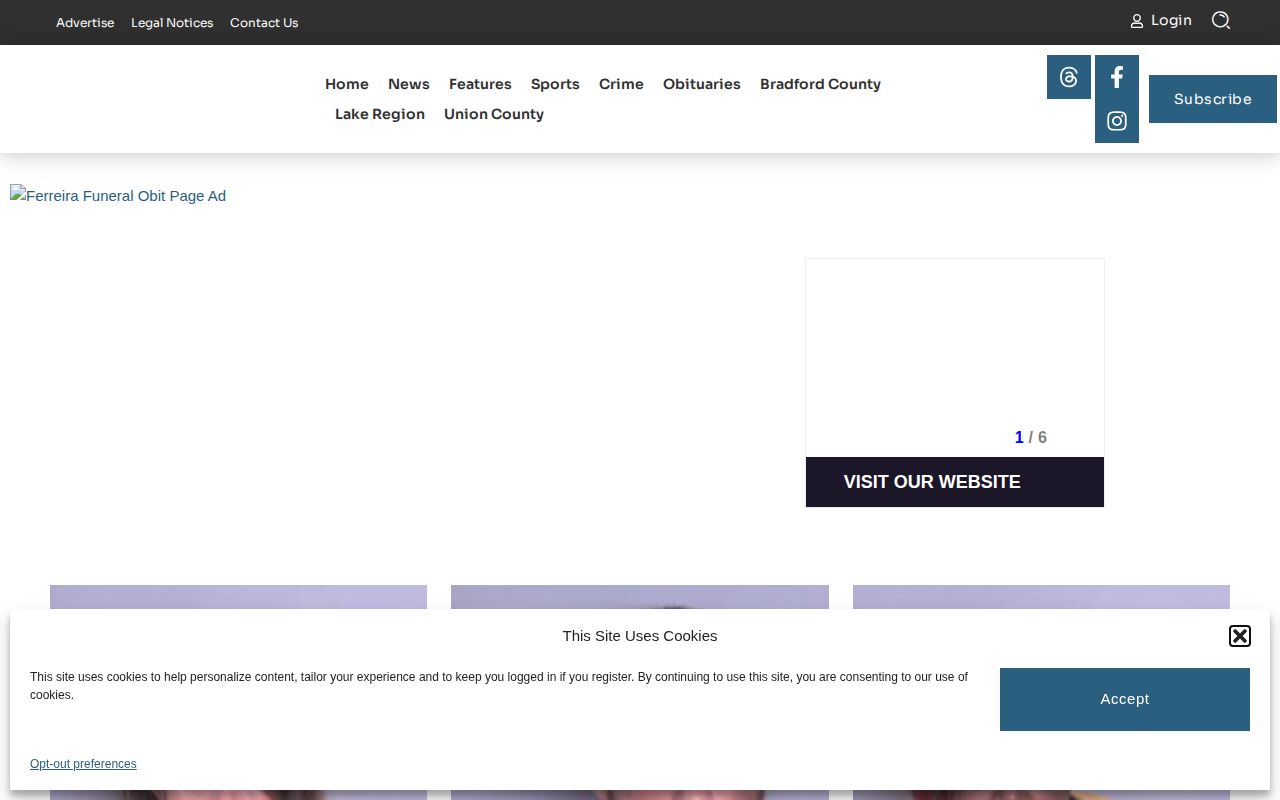Go to Home in navigation

pyautogui.click(x=347, y=84)
